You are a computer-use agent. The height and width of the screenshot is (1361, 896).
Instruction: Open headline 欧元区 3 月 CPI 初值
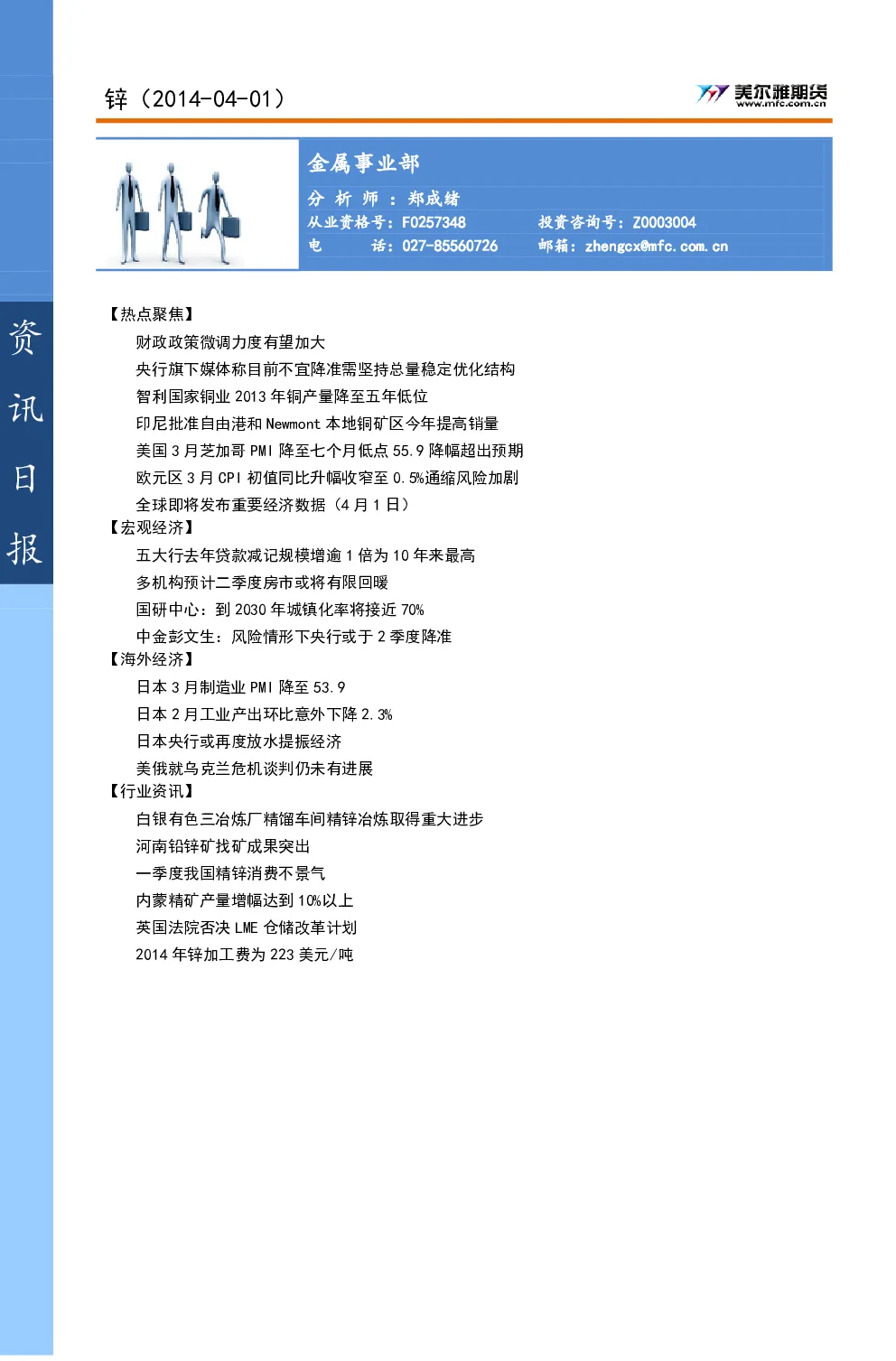coord(327,478)
